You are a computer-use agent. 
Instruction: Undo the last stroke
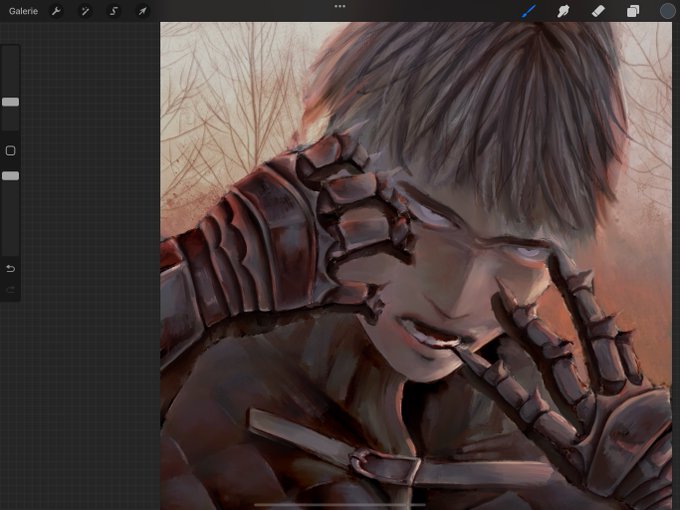tap(10, 268)
